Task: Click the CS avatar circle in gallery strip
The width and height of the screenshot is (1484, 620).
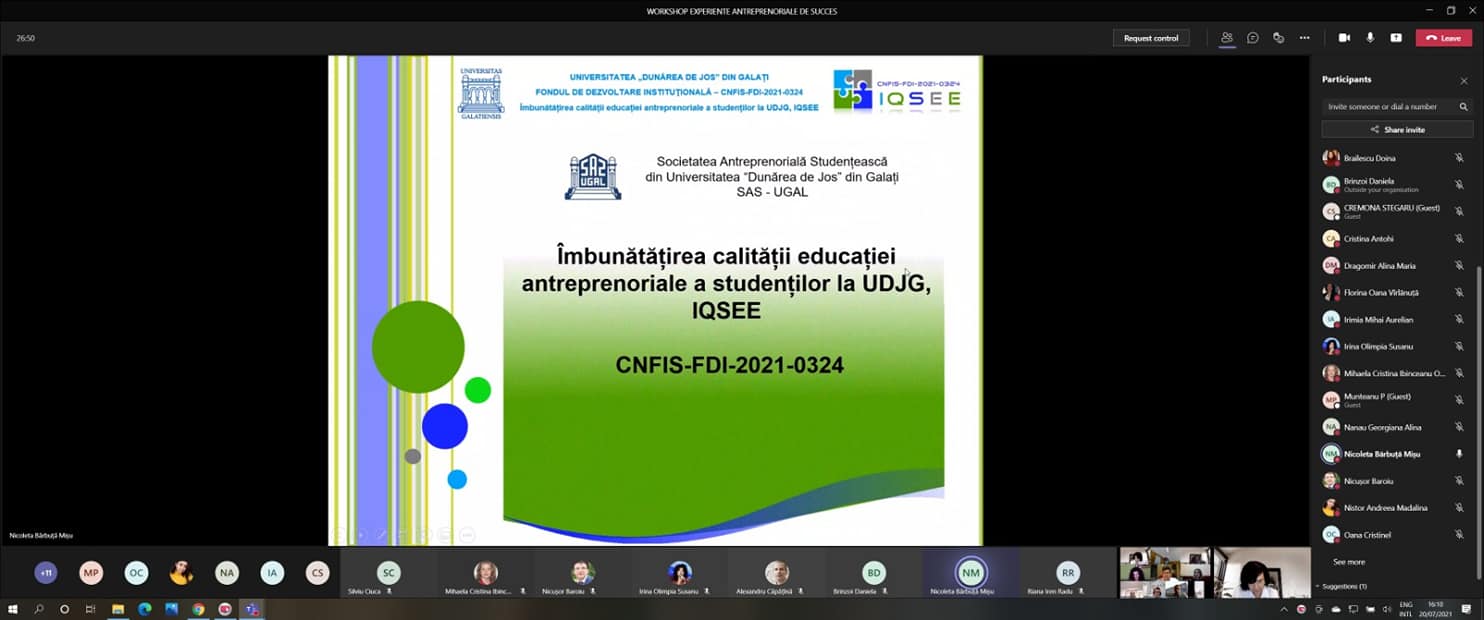Action: click(x=318, y=573)
